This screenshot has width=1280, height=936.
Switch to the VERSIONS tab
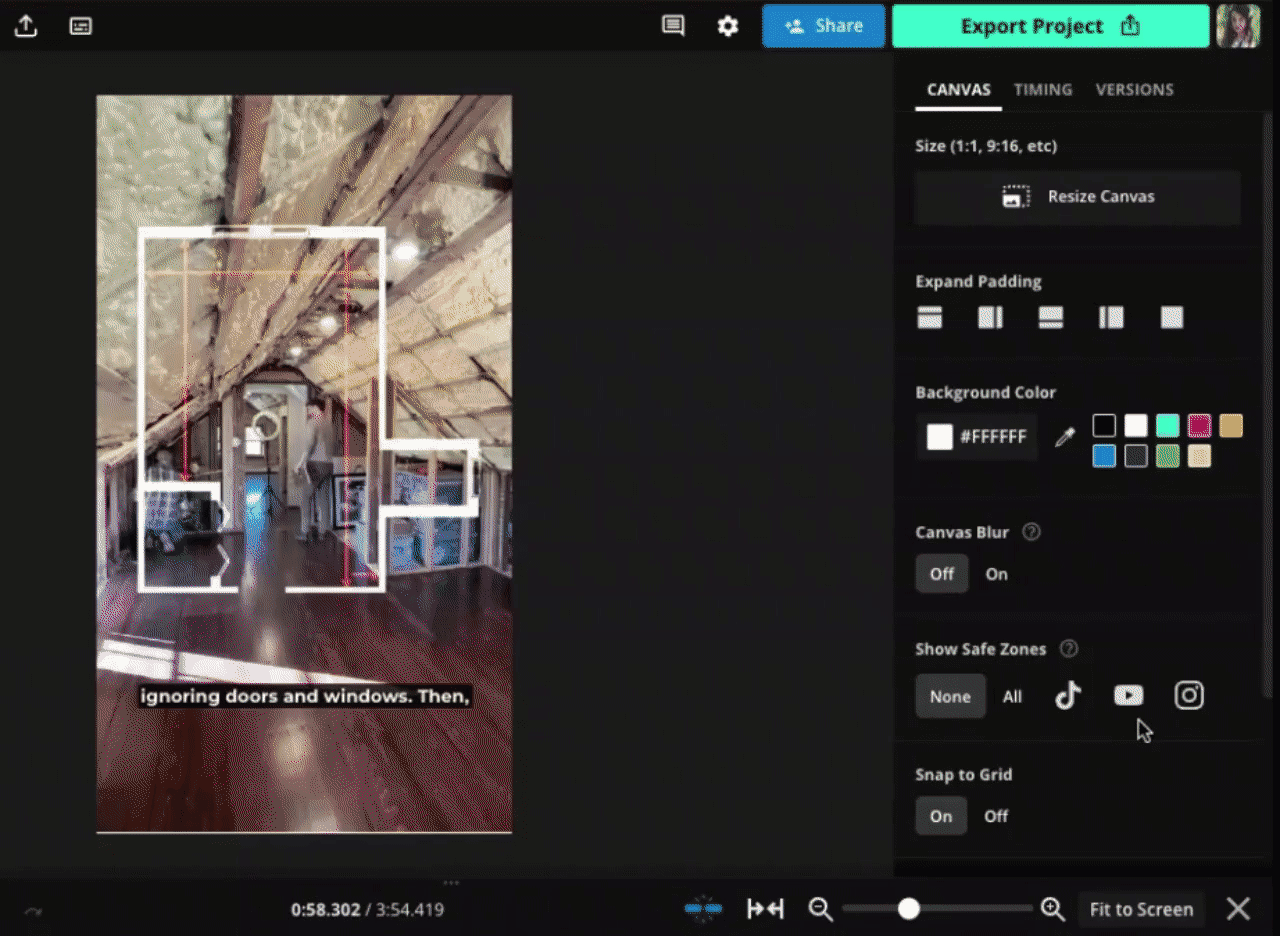click(1134, 90)
